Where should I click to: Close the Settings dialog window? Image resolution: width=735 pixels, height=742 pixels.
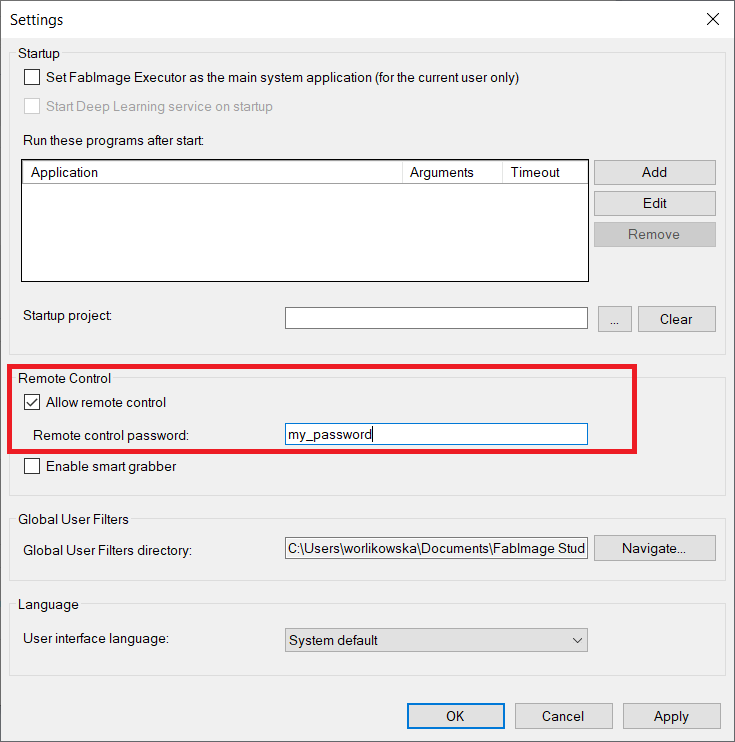click(x=712, y=19)
